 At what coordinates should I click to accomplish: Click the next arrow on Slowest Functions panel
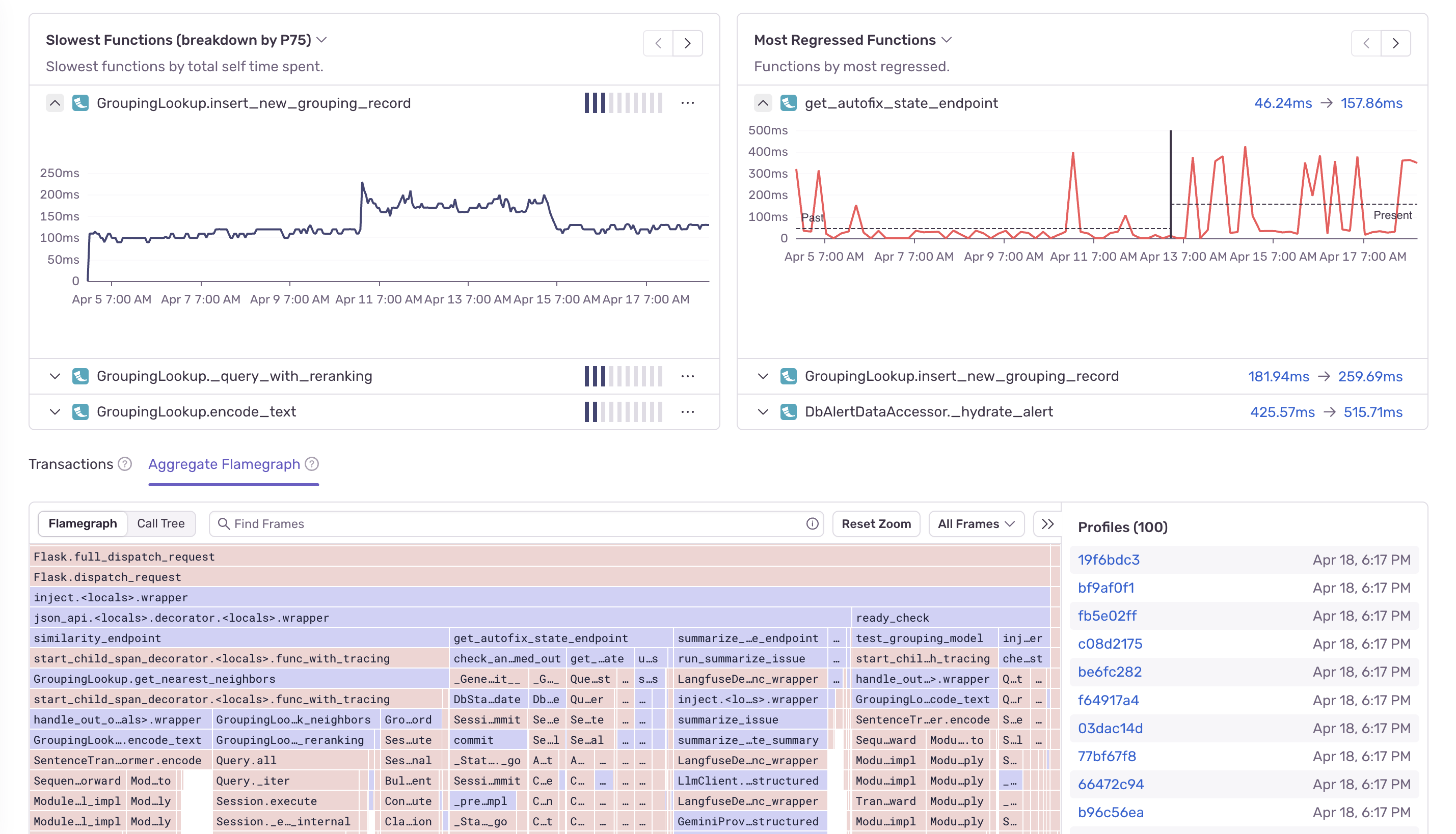[x=688, y=43]
